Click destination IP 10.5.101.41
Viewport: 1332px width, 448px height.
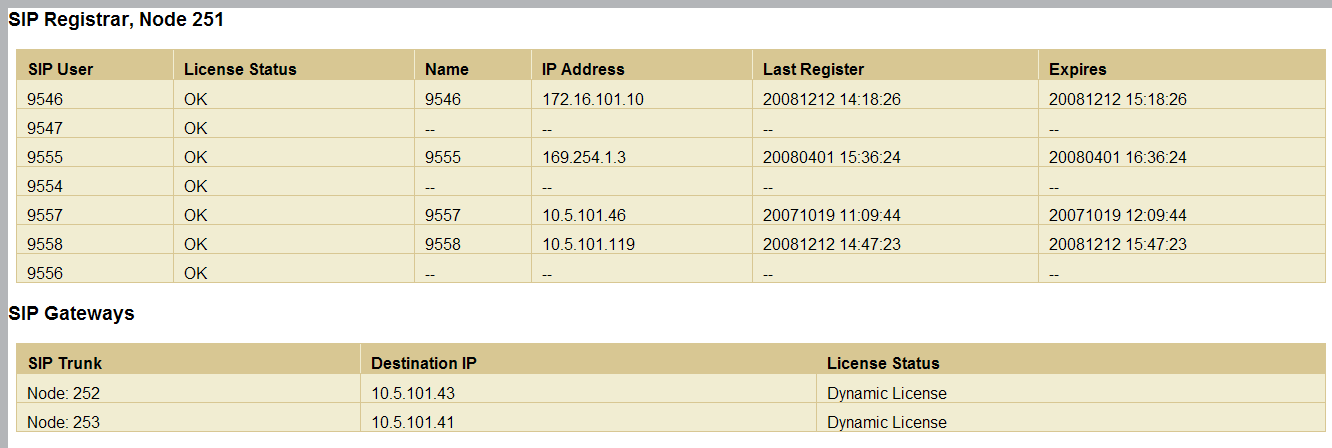[x=413, y=422]
